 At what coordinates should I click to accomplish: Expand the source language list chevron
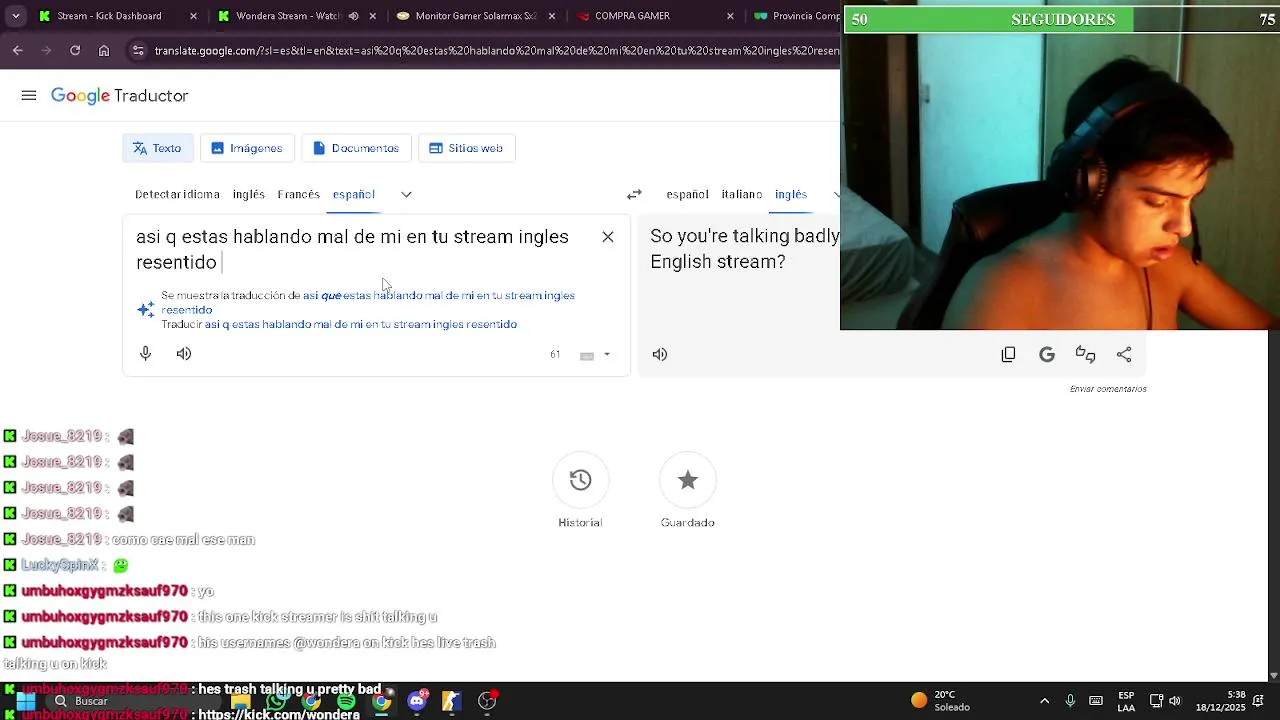point(406,195)
